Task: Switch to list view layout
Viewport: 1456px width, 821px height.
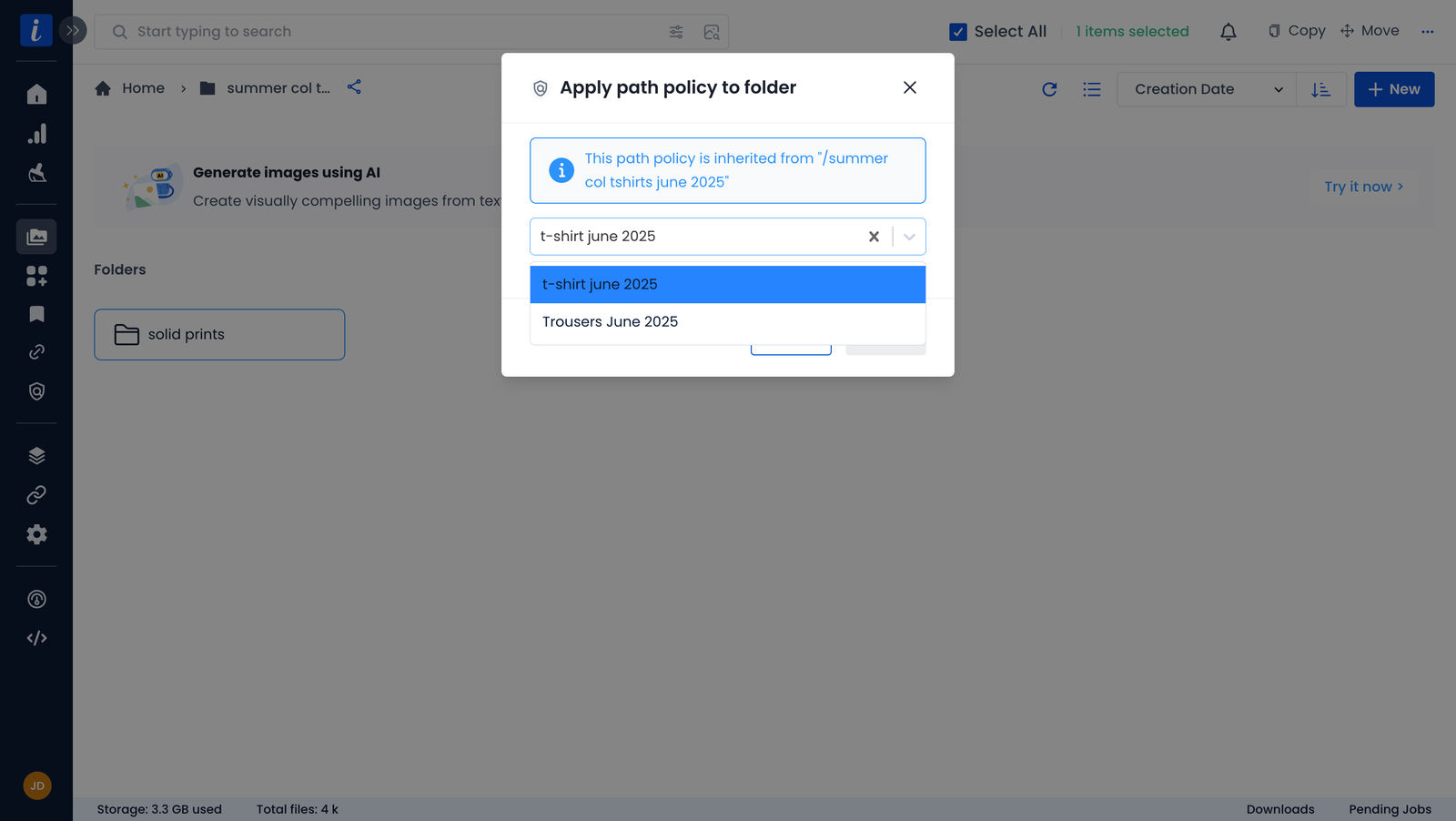Action: point(1092,89)
